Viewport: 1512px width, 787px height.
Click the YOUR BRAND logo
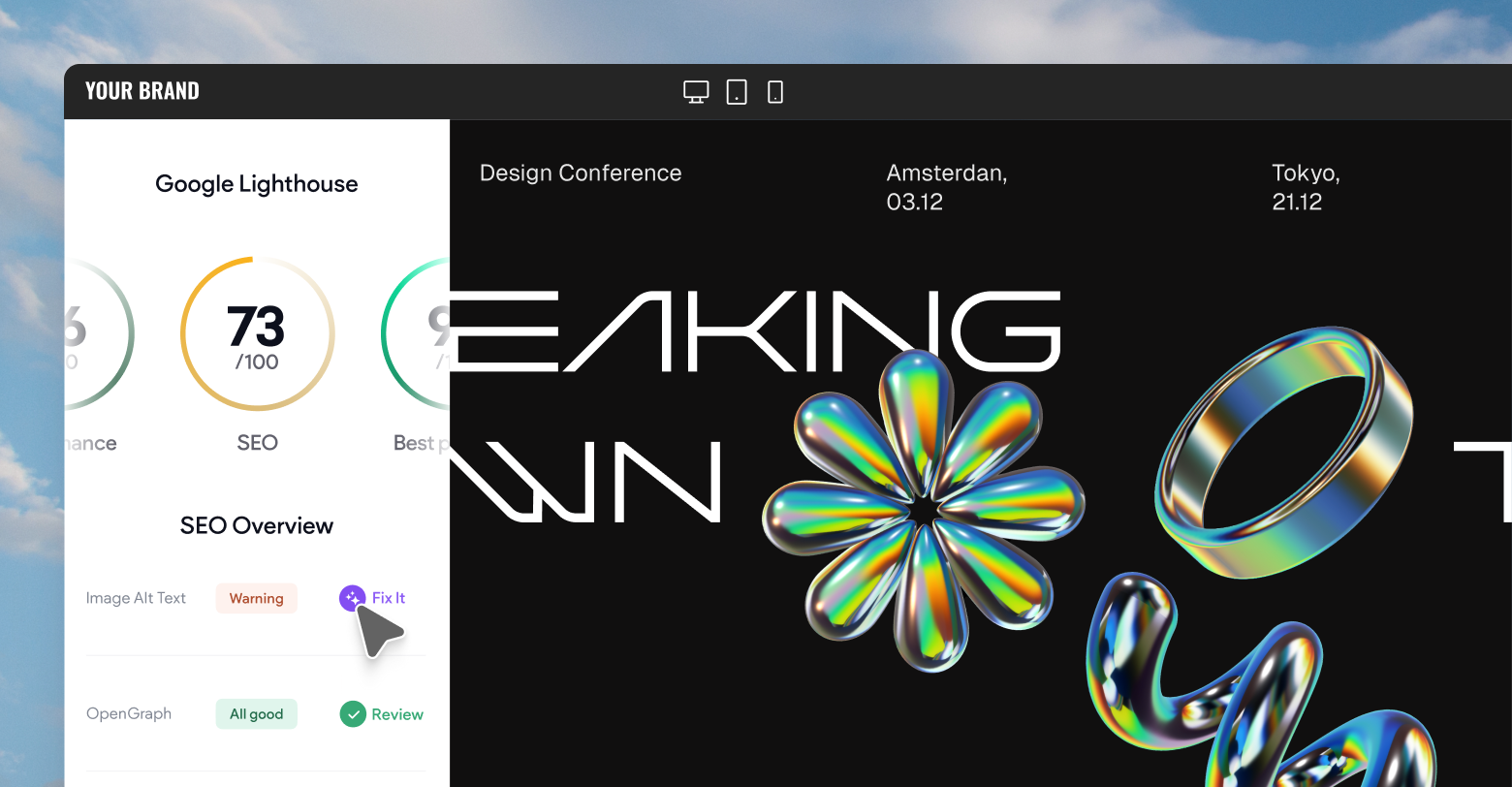tap(142, 91)
